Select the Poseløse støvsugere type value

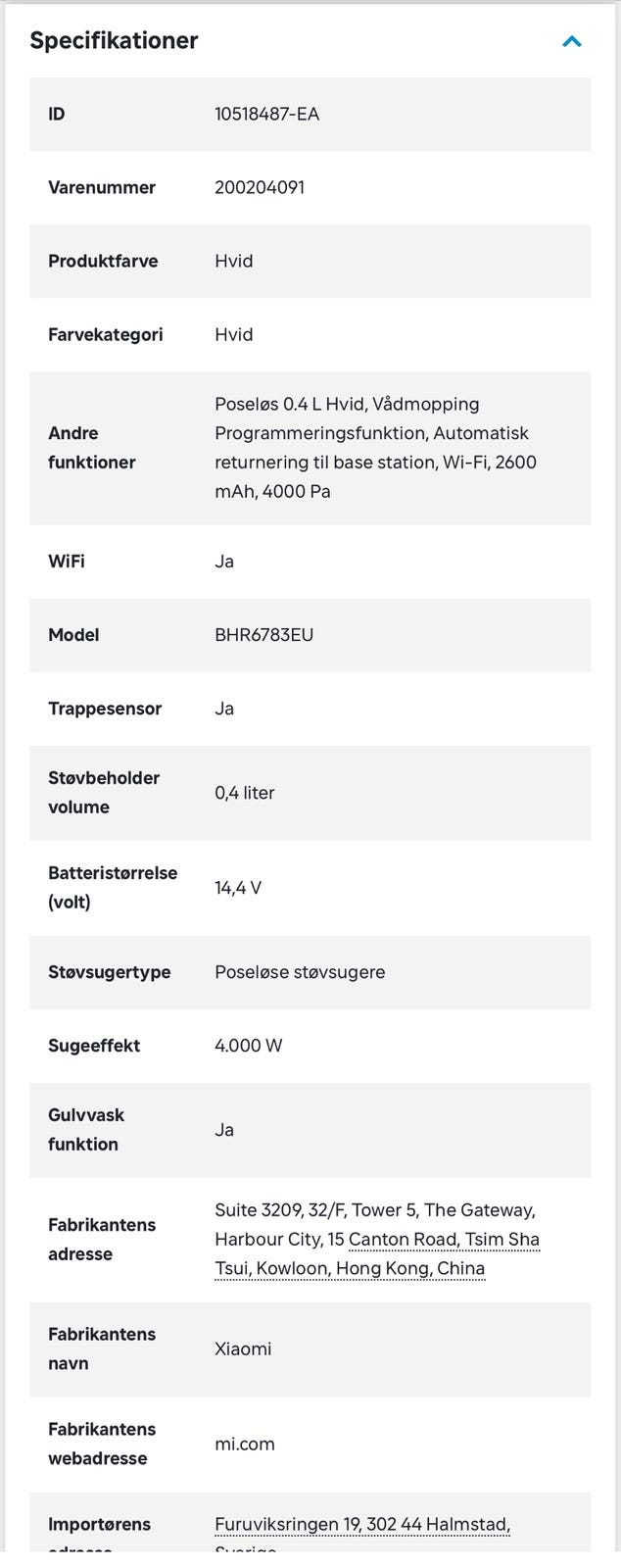[300, 972]
